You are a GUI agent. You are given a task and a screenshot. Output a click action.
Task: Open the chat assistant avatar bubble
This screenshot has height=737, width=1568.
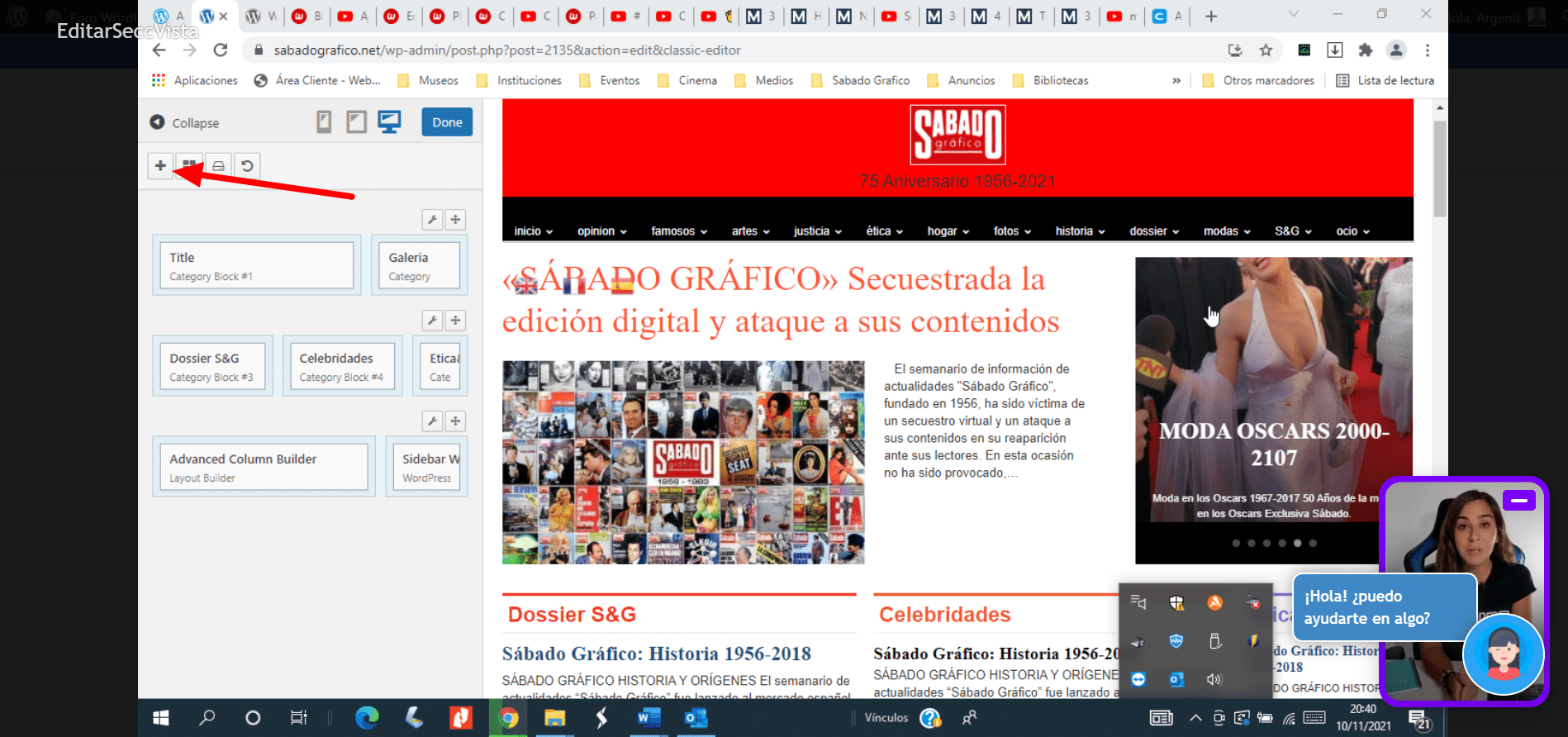click(1504, 655)
